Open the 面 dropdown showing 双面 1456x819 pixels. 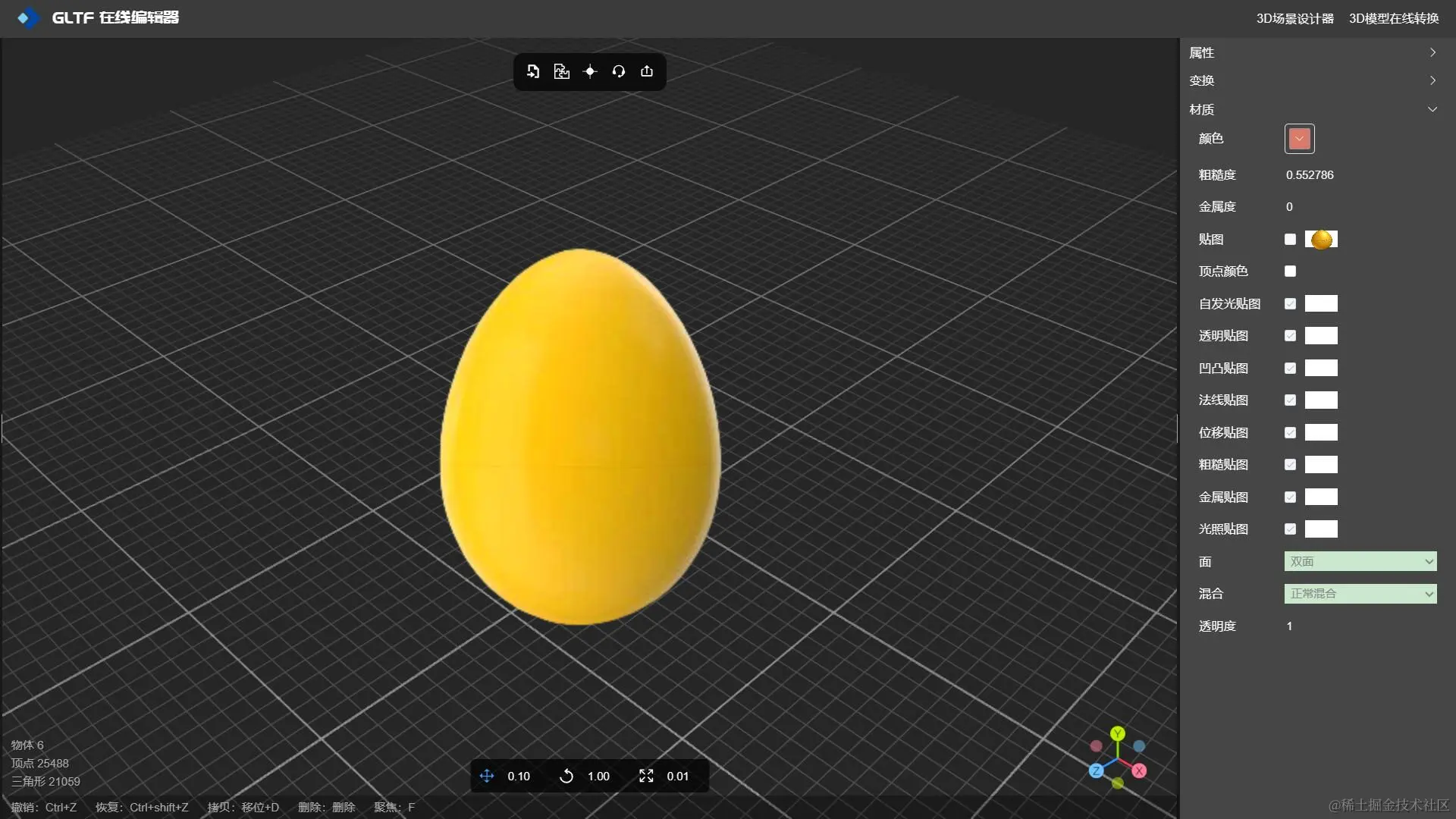tap(1360, 562)
